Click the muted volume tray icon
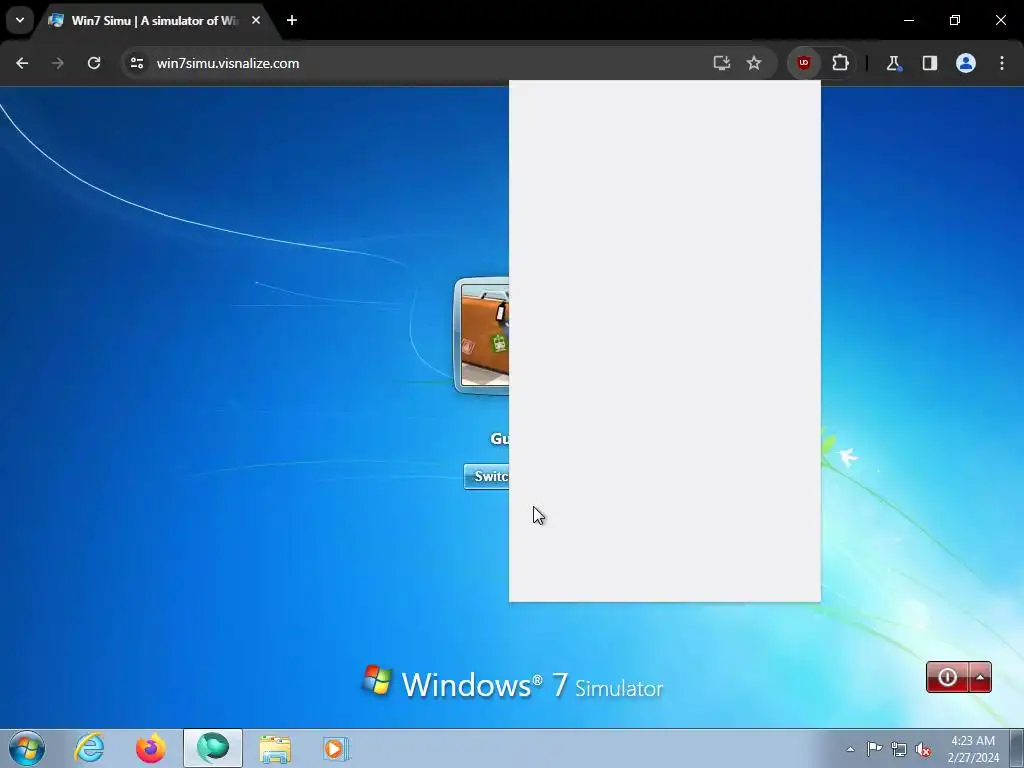The height and width of the screenshot is (768, 1024). [923, 749]
